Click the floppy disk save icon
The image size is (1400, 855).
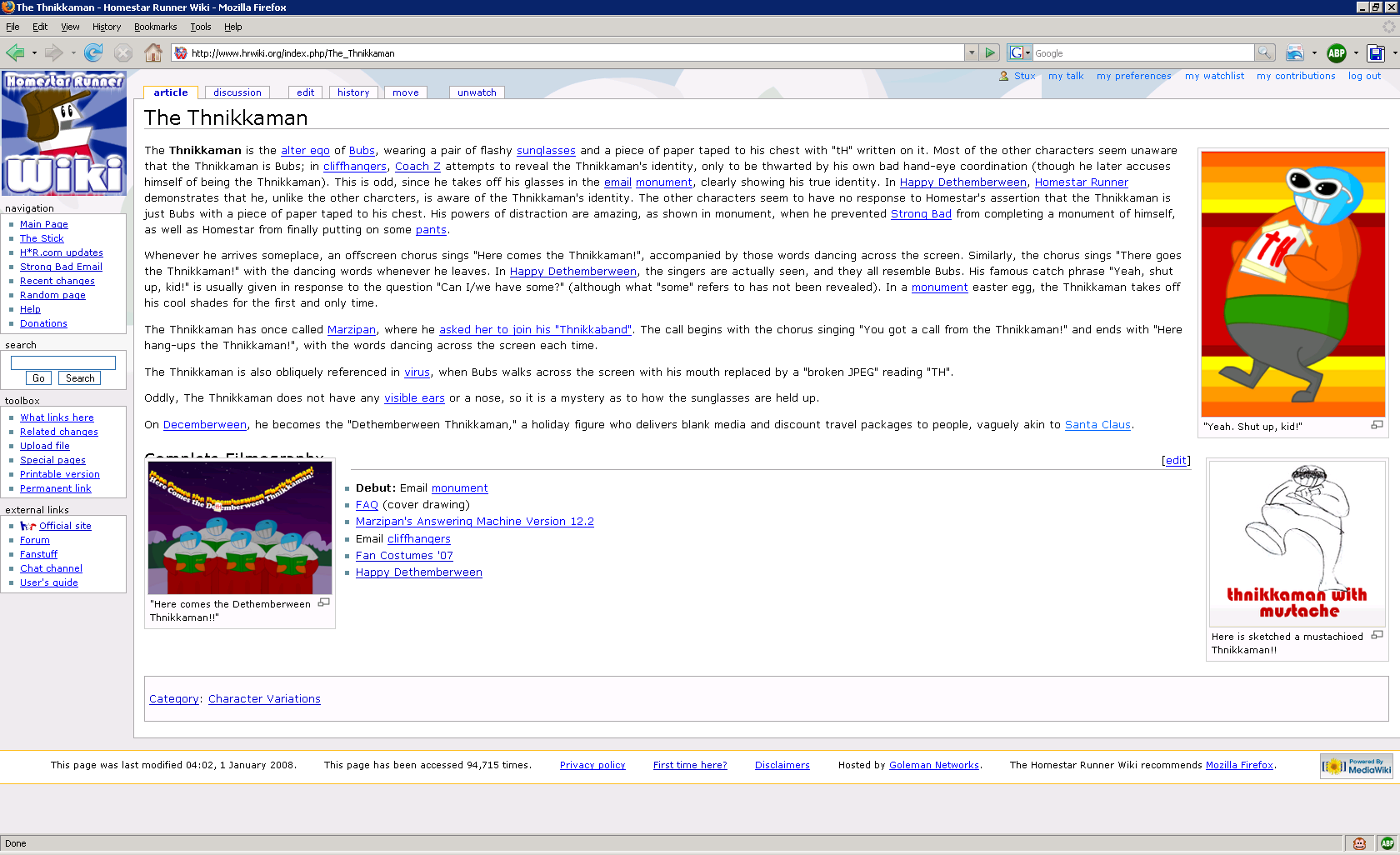click(x=1376, y=52)
